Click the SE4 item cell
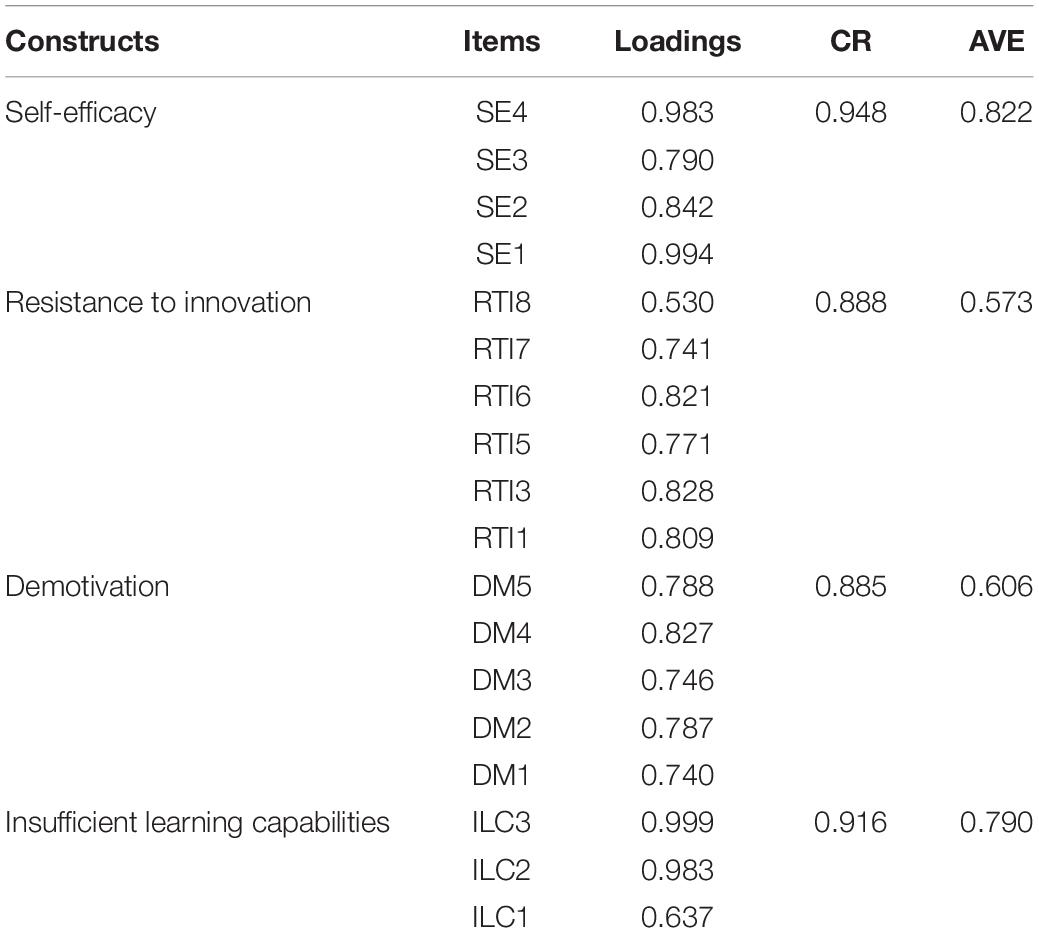Image resolution: width=1039 pixels, height=933 pixels. tap(502, 113)
